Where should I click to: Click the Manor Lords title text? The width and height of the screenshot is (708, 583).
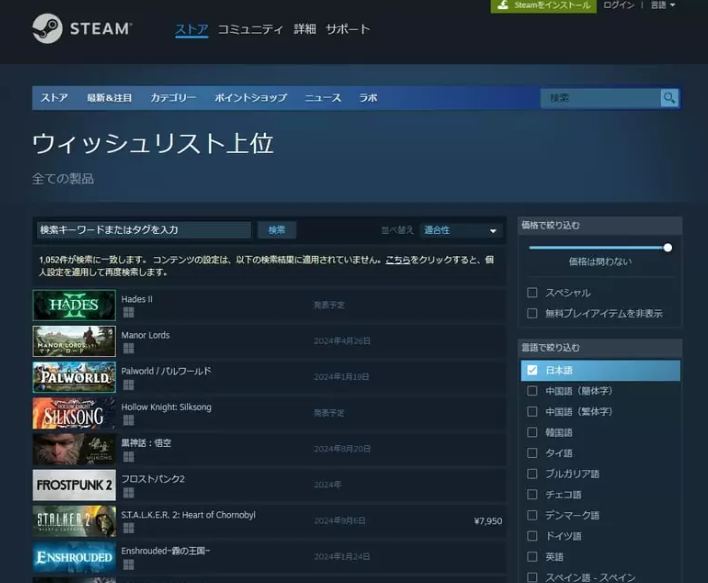pos(145,335)
